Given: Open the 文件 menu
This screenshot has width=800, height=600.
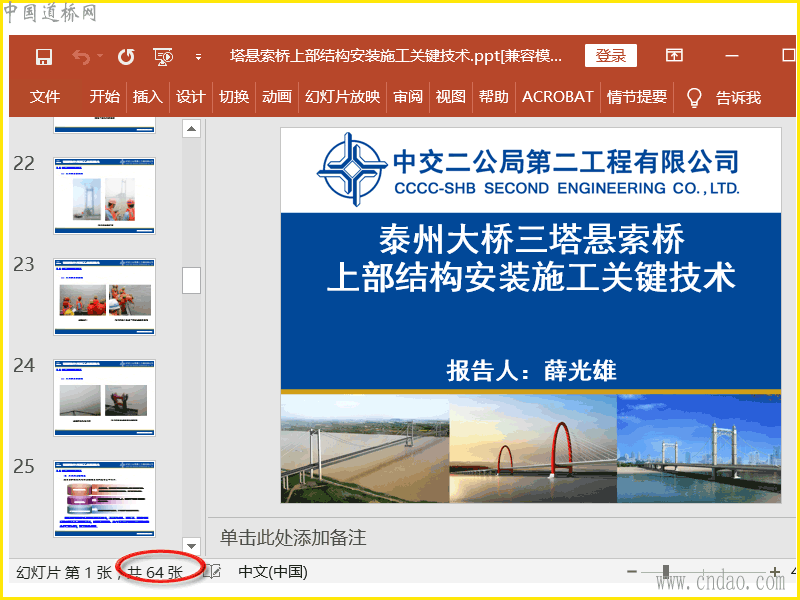Looking at the screenshot, I should tap(45, 96).
